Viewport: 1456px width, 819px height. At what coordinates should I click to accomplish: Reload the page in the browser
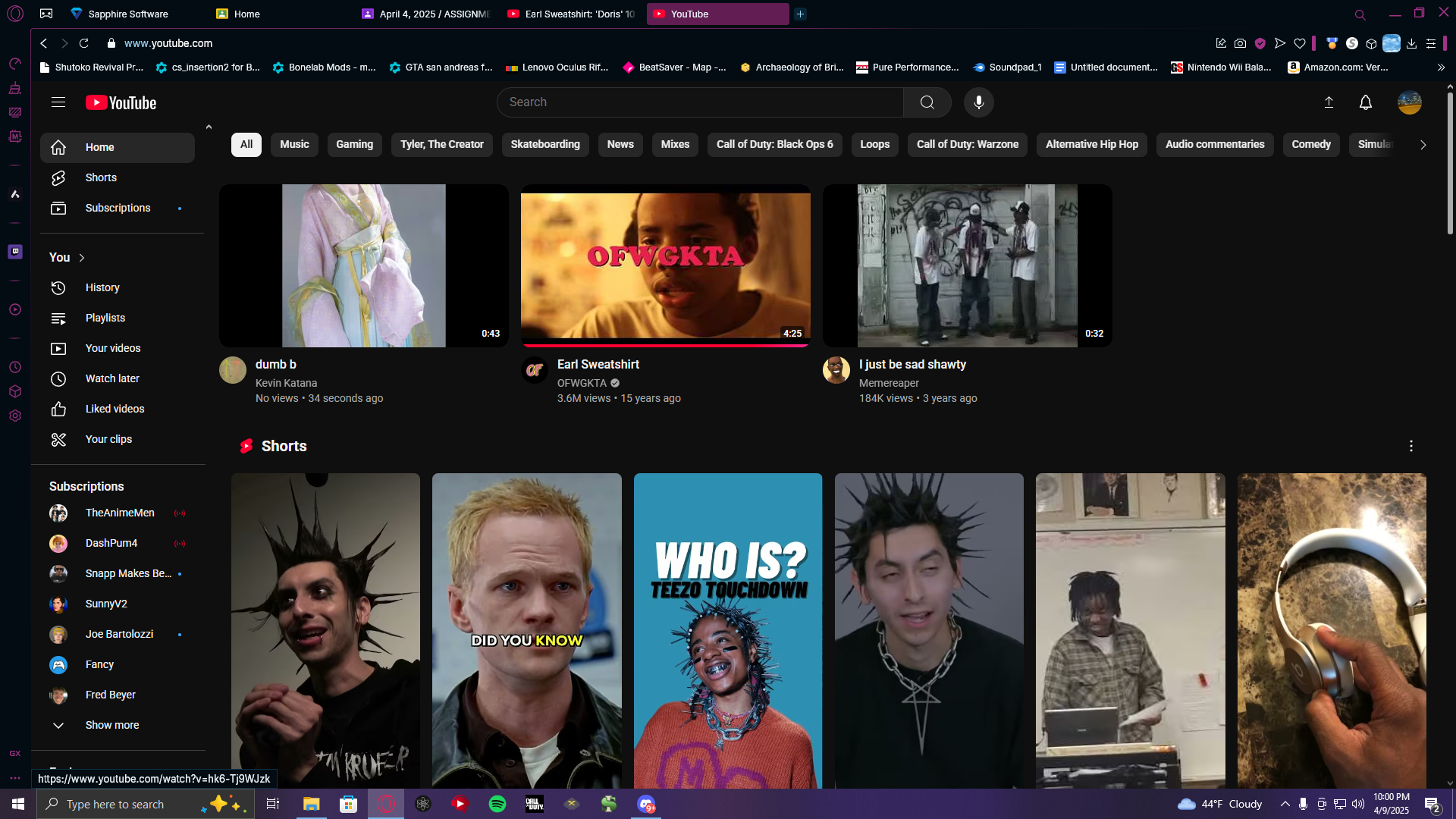pos(84,43)
